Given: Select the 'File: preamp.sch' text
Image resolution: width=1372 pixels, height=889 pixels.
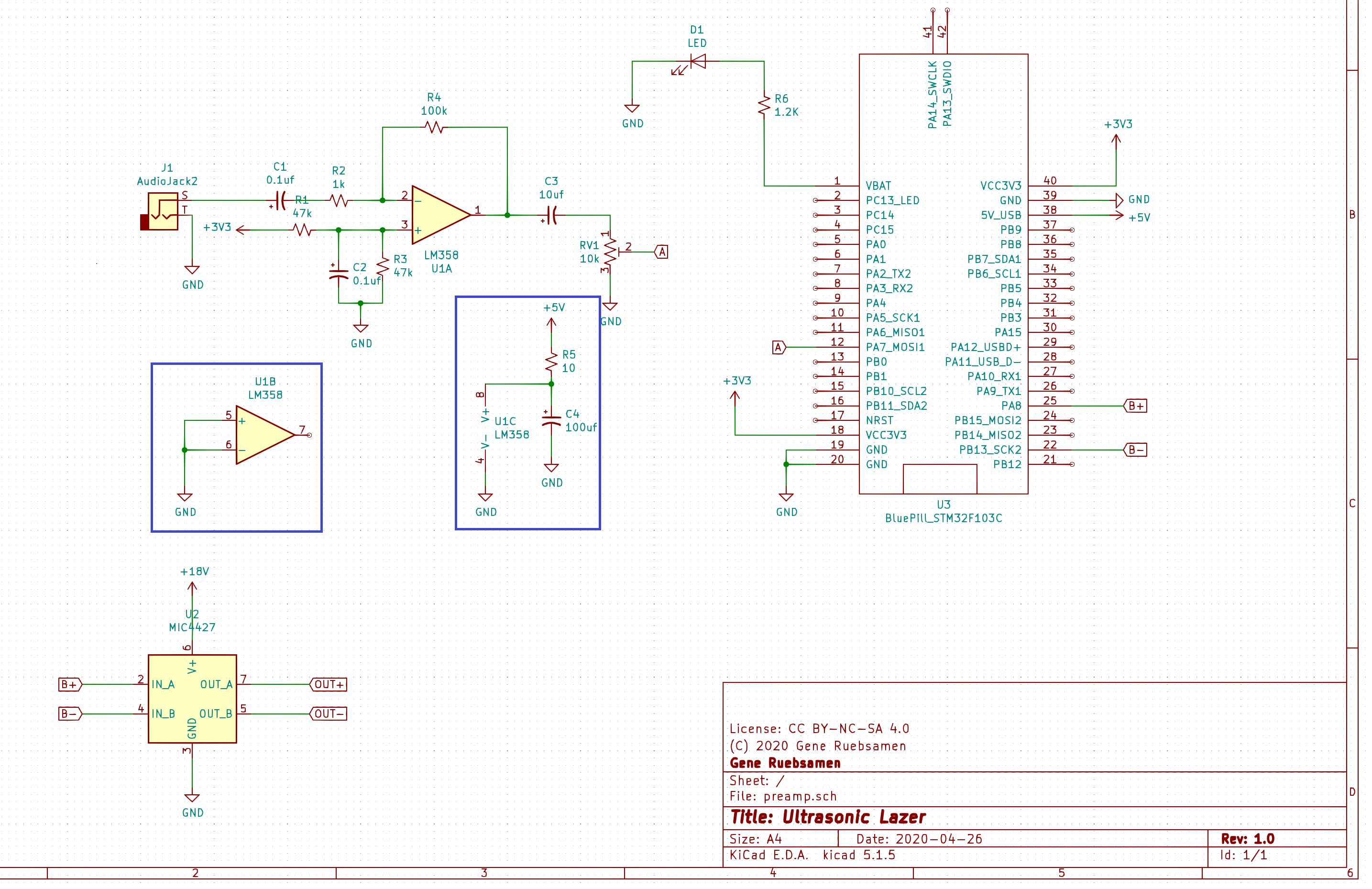Looking at the screenshot, I should click(783, 797).
